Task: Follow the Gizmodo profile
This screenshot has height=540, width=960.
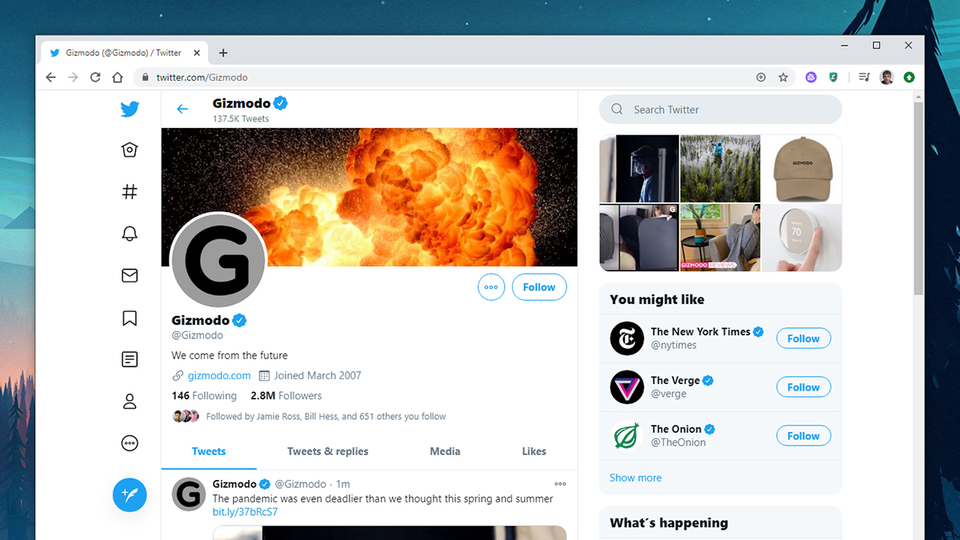Action: [x=539, y=287]
